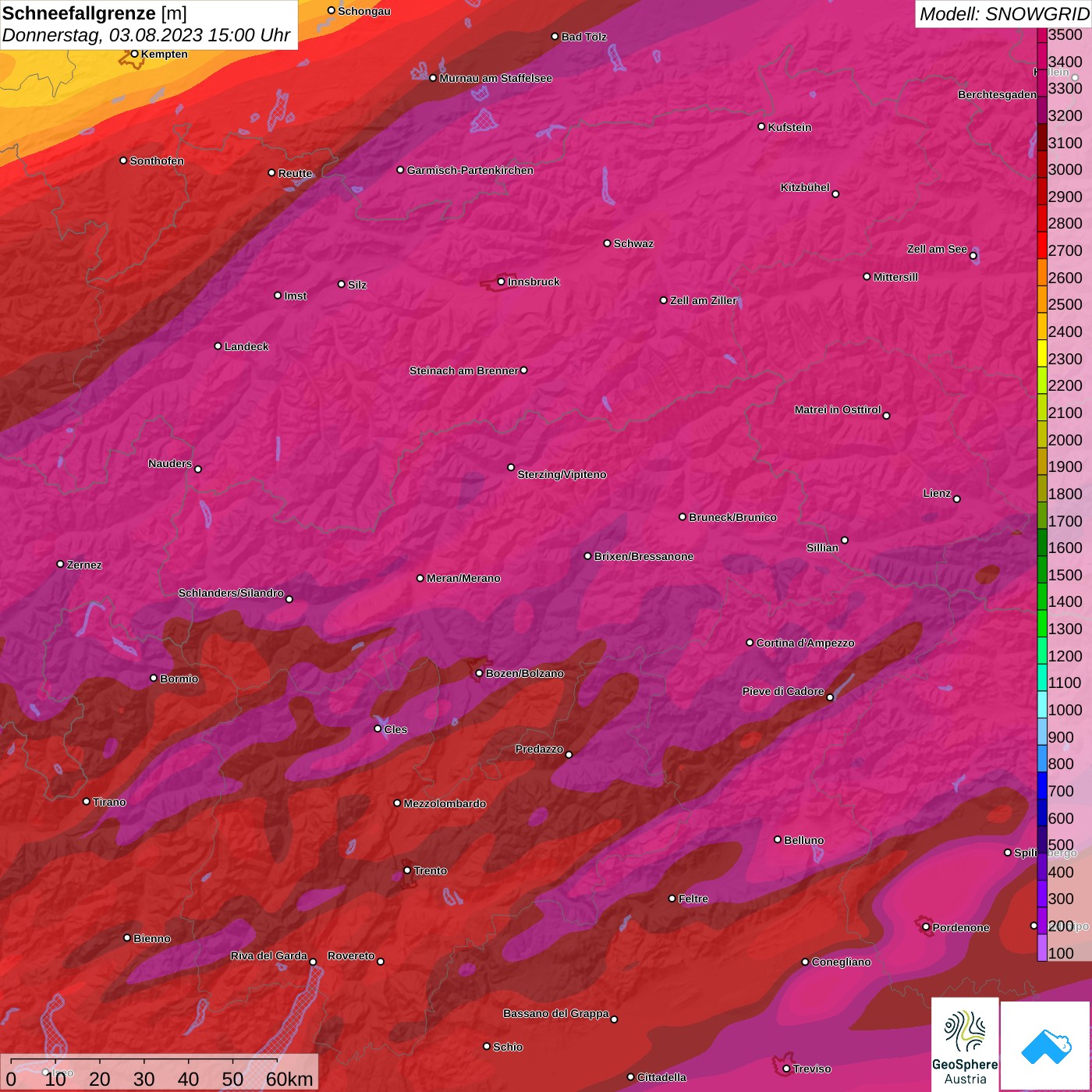Select the Innsbruck city label
The width and height of the screenshot is (1092, 1092).
point(534,282)
